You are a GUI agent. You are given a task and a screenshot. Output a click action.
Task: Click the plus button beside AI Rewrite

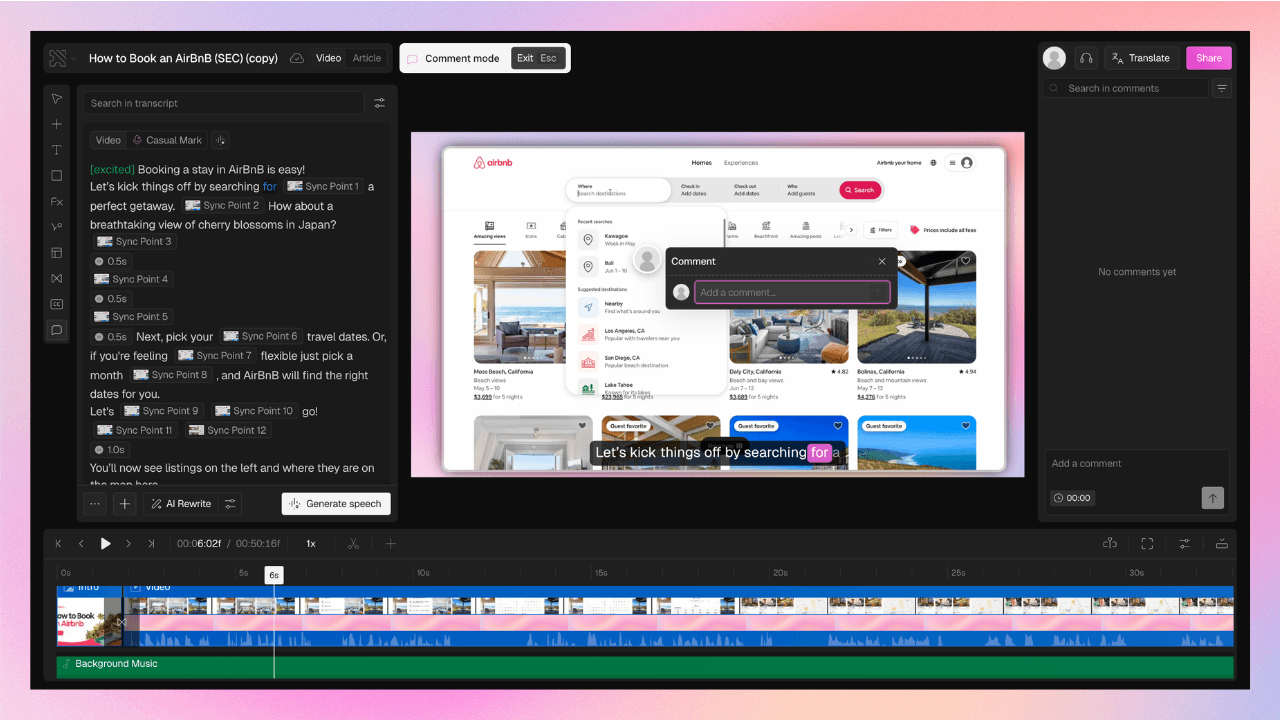point(125,504)
